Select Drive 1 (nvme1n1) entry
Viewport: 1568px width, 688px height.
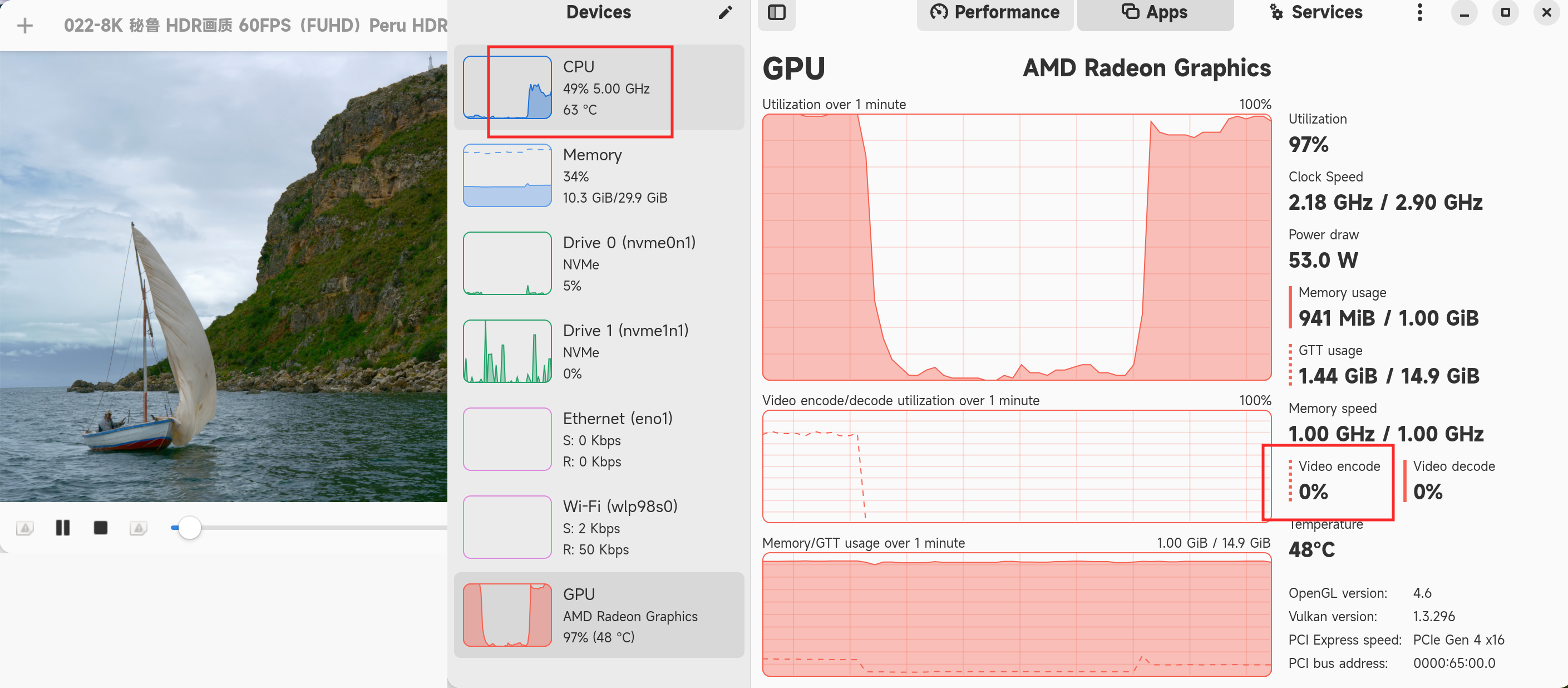pos(599,351)
